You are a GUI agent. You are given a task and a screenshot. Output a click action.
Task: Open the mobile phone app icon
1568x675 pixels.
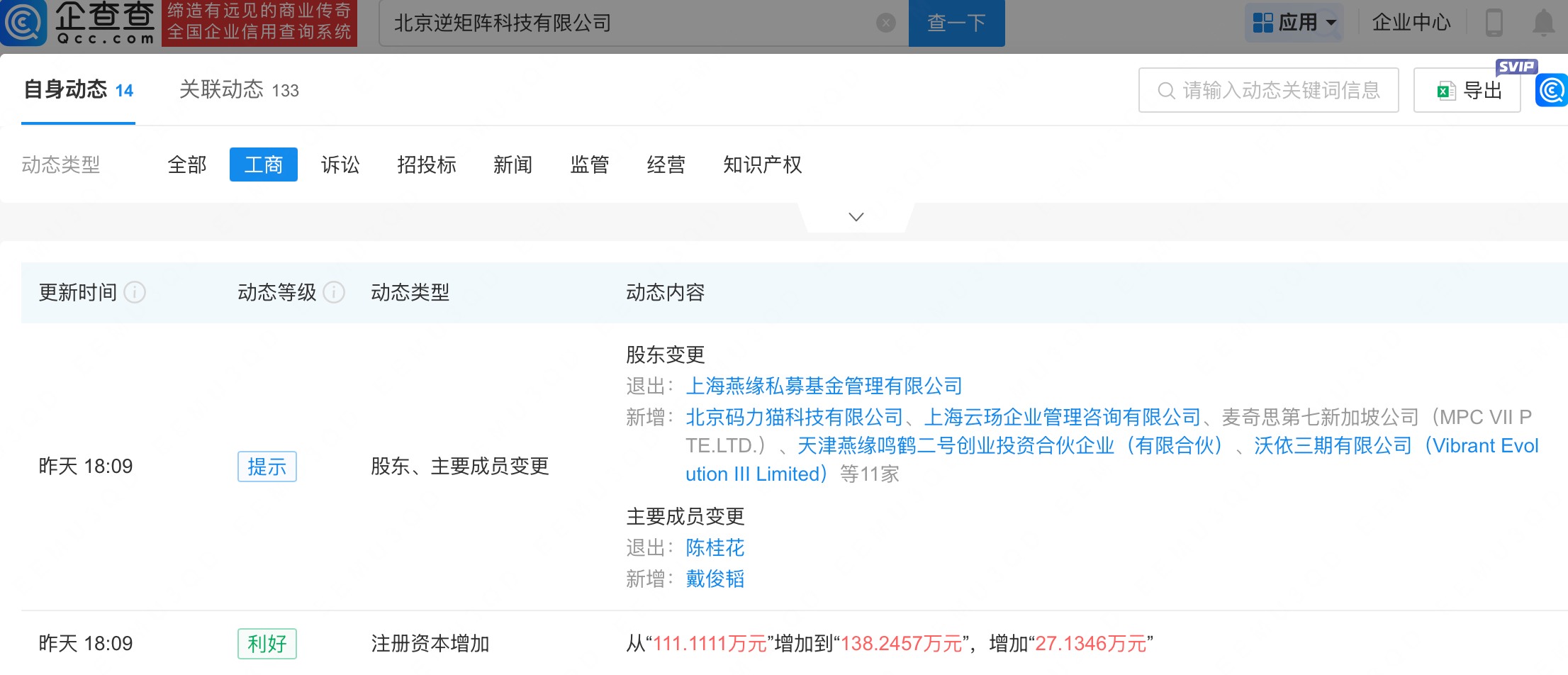(1494, 23)
